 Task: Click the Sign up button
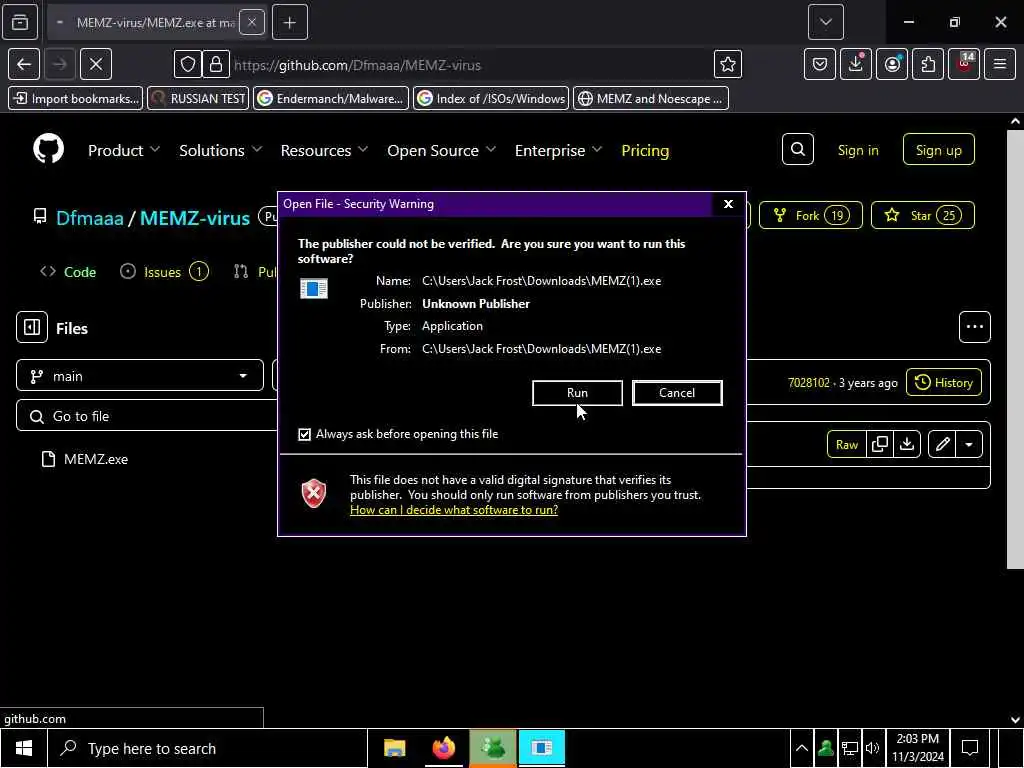[x=938, y=150]
